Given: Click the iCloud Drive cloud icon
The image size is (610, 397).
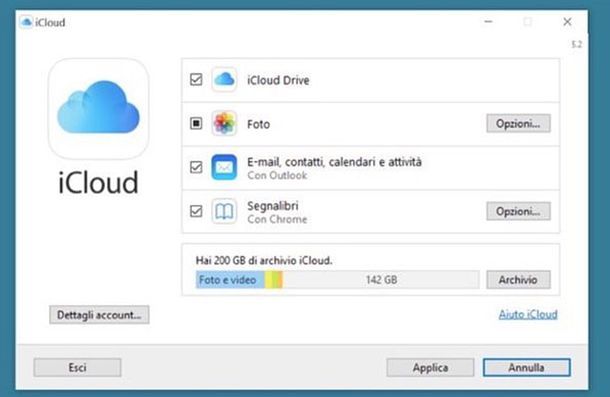Looking at the screenshot, I should (224, 80).
